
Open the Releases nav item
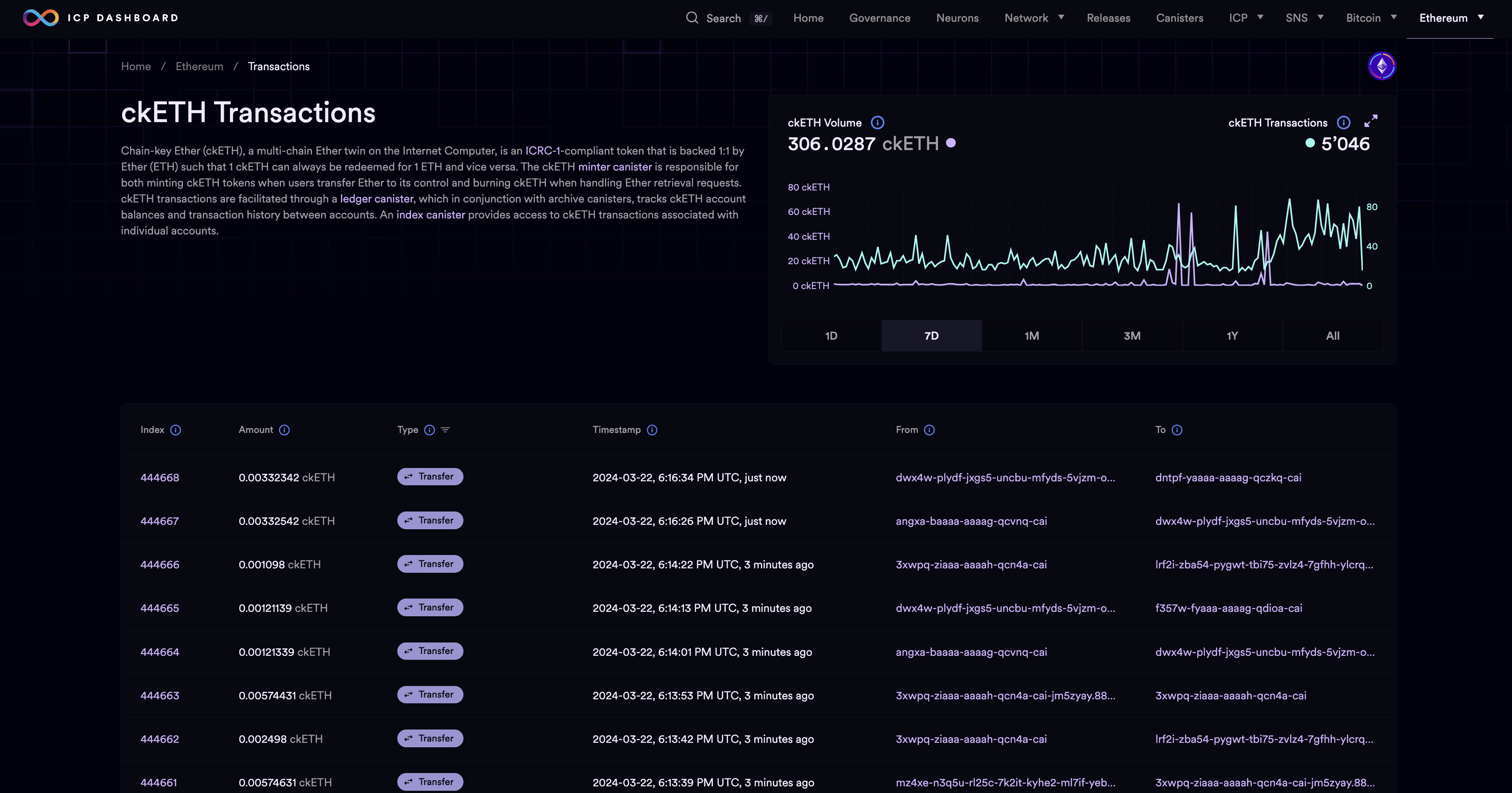pos(1108,18)
